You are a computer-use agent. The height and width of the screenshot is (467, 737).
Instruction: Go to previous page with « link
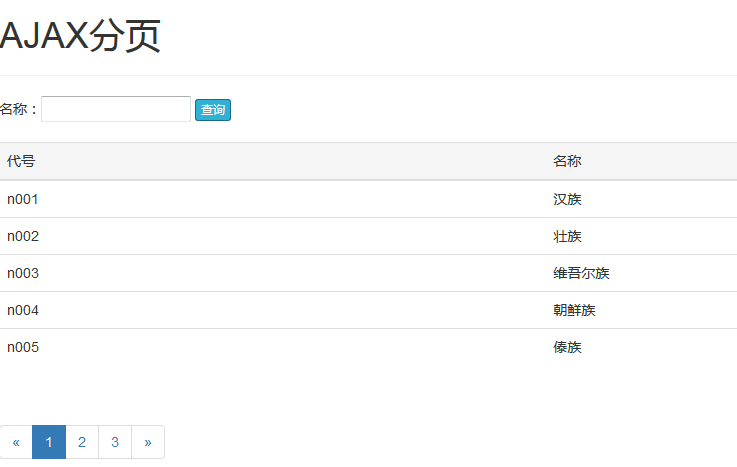[16, 442]
